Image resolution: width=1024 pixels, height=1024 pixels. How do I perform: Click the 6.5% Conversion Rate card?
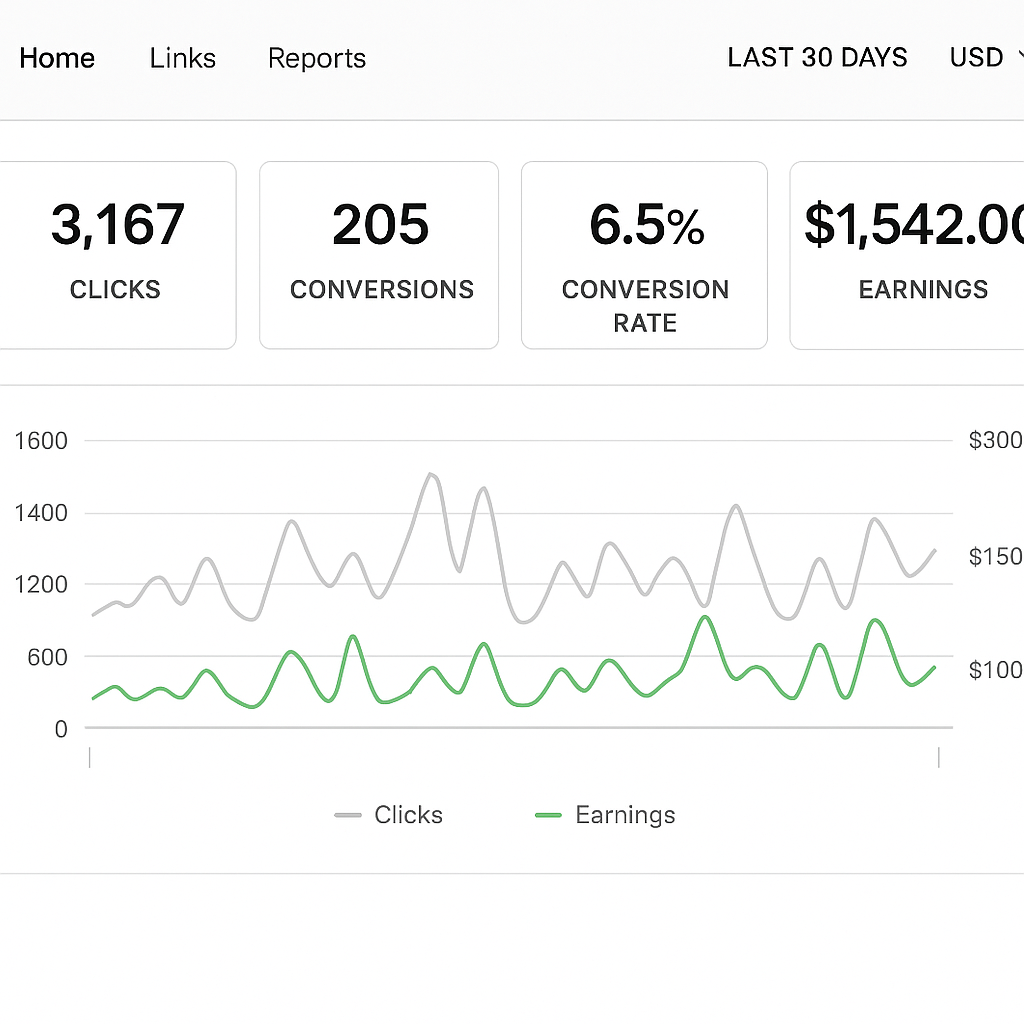point(644,255)
